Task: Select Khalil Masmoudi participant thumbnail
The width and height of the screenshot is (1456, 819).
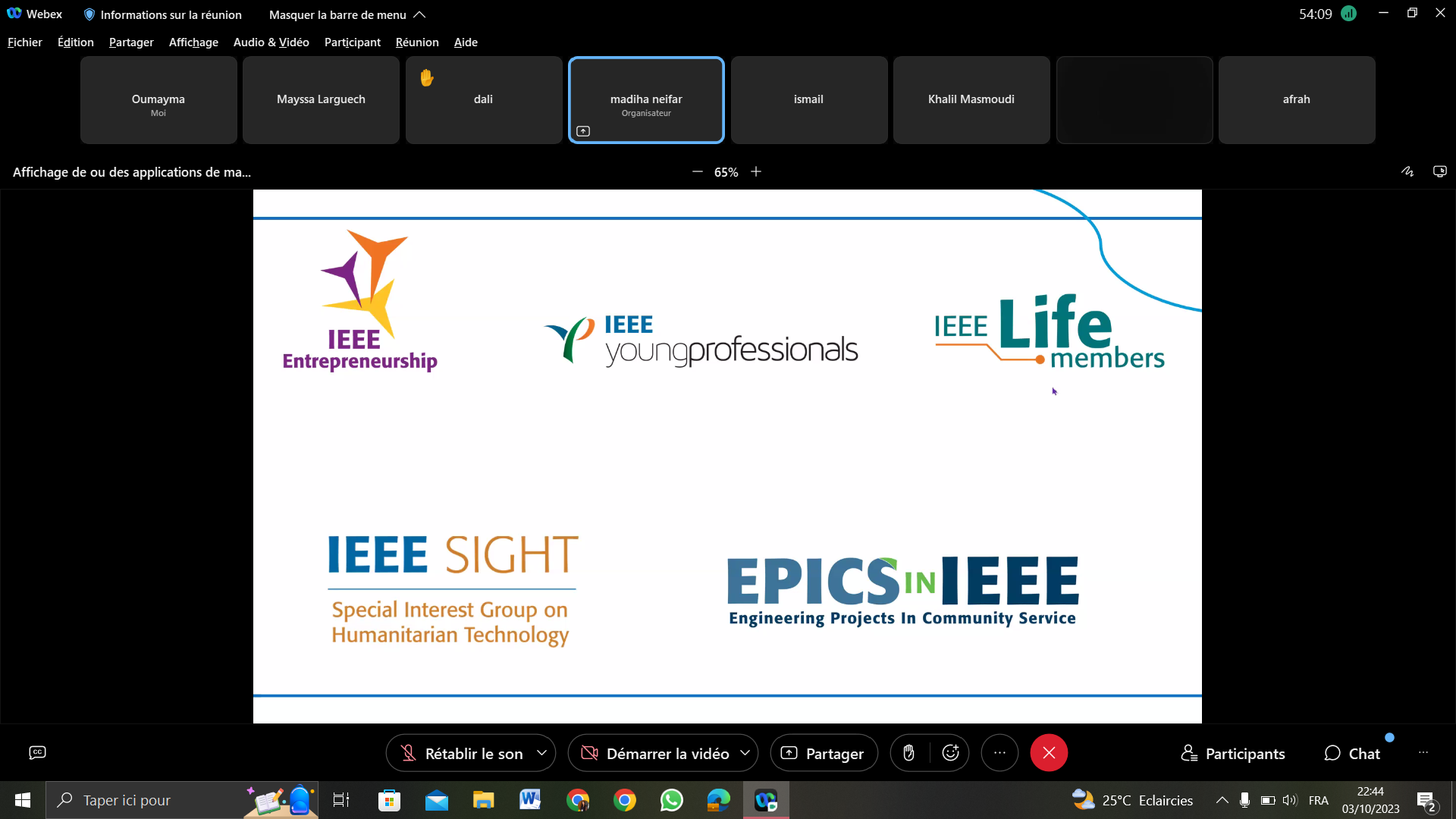Action: (971, 100)
